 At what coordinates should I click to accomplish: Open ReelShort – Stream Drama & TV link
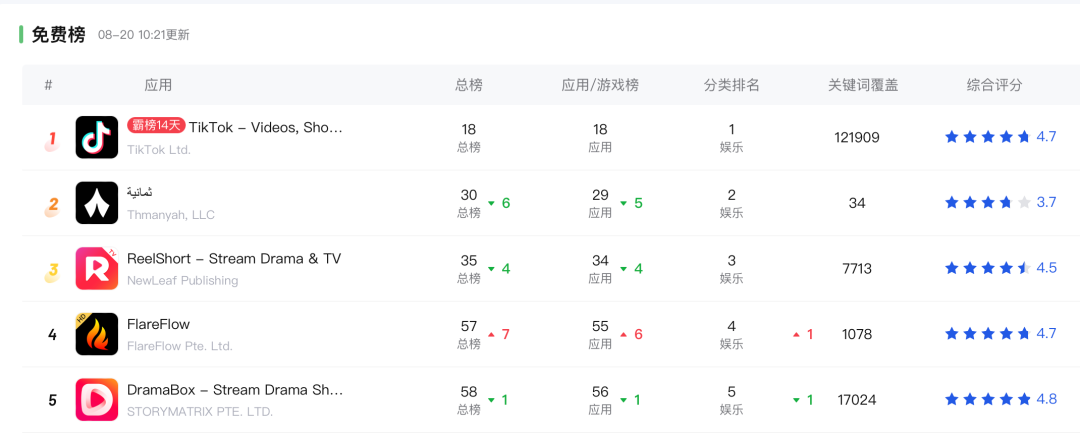point(234,259)
